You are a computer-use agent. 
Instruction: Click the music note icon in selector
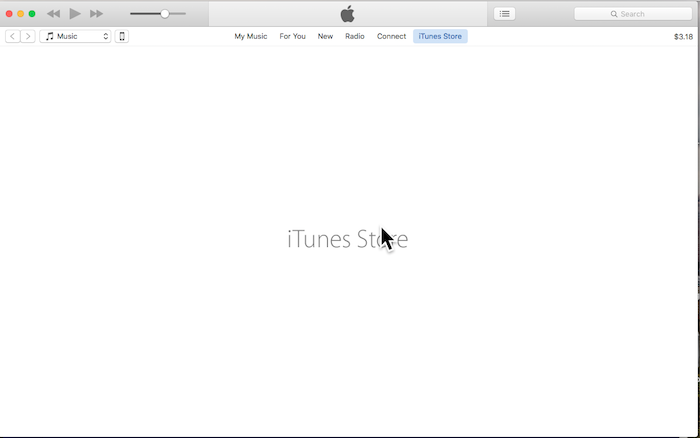click(x=50, y=36)
